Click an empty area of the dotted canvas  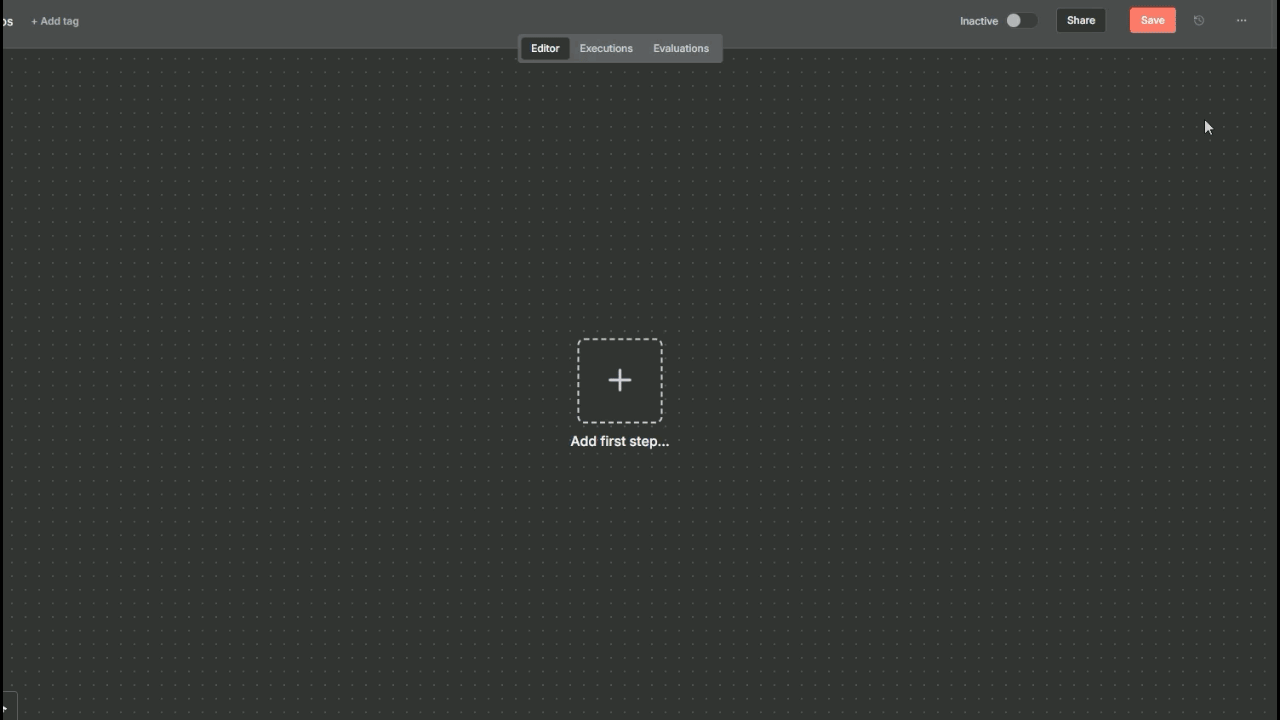[x=300, y=250]
